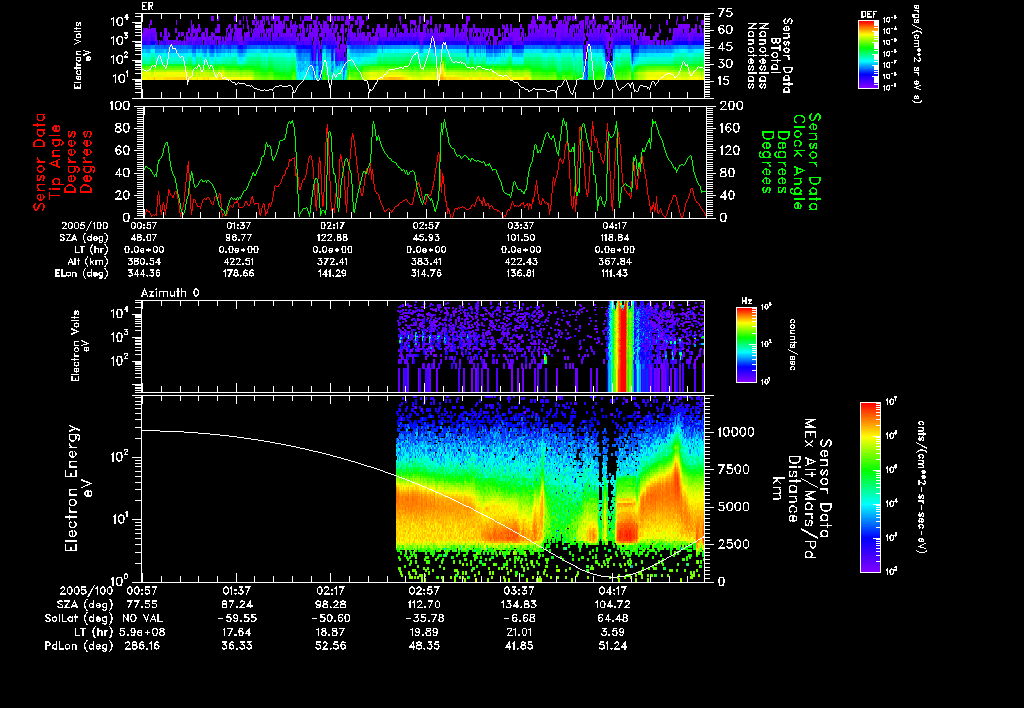Click the bottom electron flux color bar
This screenshot has width=1024, height=708.
coord(870,486)
